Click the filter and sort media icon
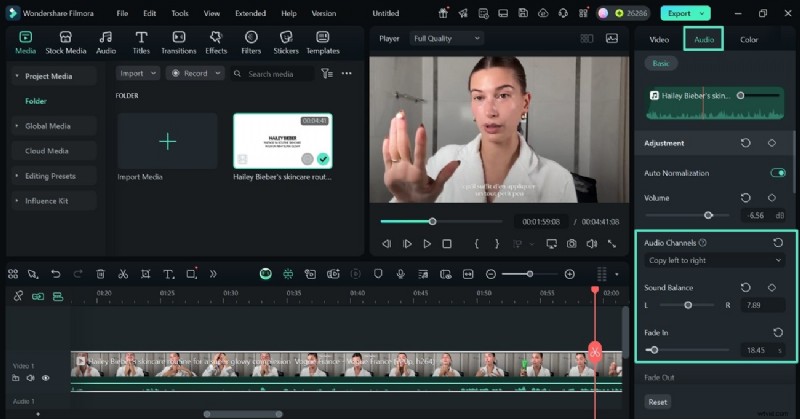Viewport: 800px width, 419px height. click(327, 74)
